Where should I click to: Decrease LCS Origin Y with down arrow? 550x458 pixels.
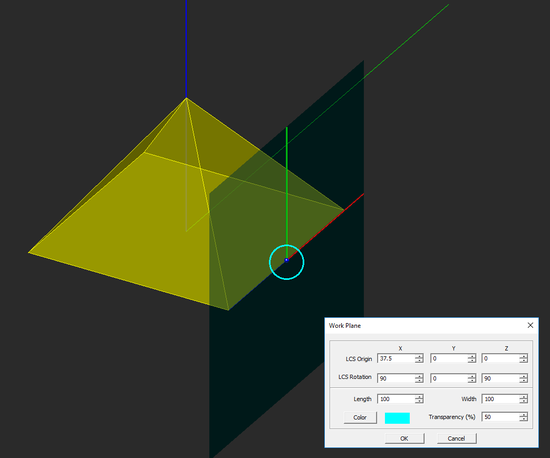point(472,361)
